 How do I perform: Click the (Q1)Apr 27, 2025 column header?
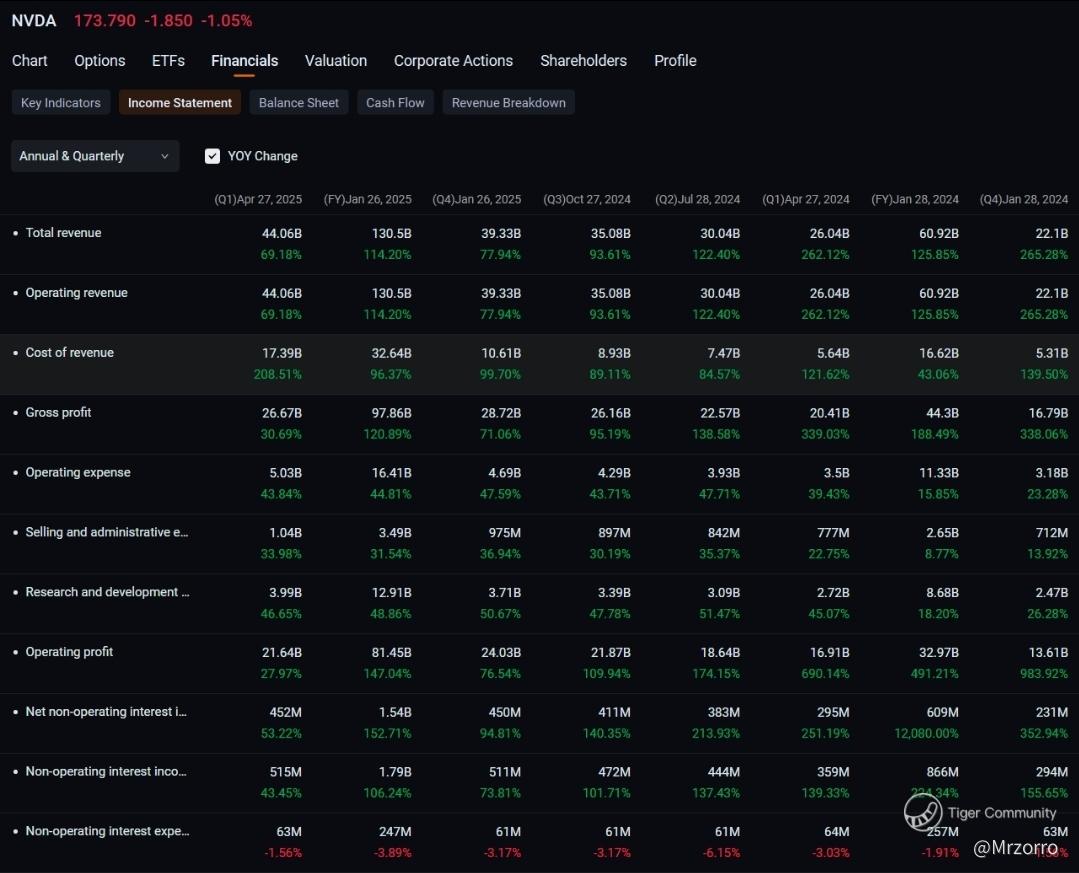[x=258, y=200]
